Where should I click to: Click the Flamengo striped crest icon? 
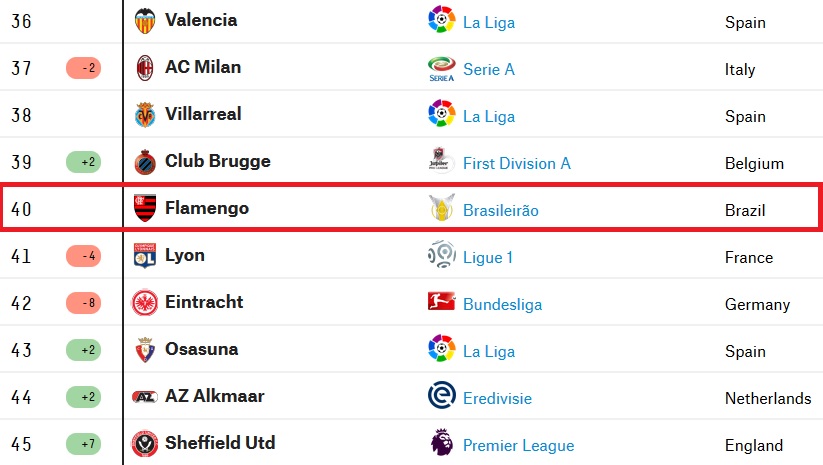click(x=145, y=208)
